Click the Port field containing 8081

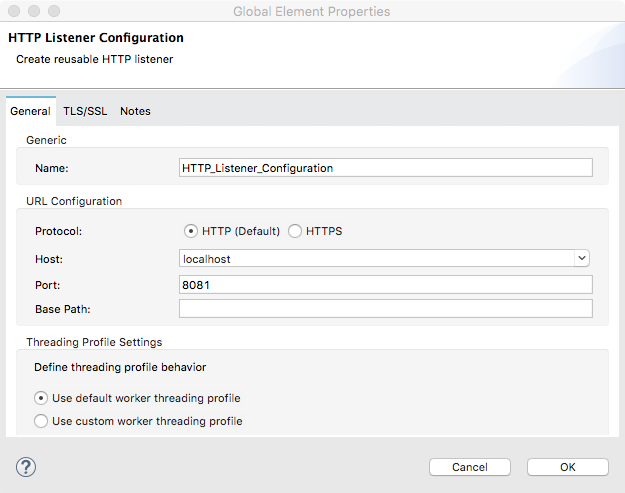pos(385,284)
